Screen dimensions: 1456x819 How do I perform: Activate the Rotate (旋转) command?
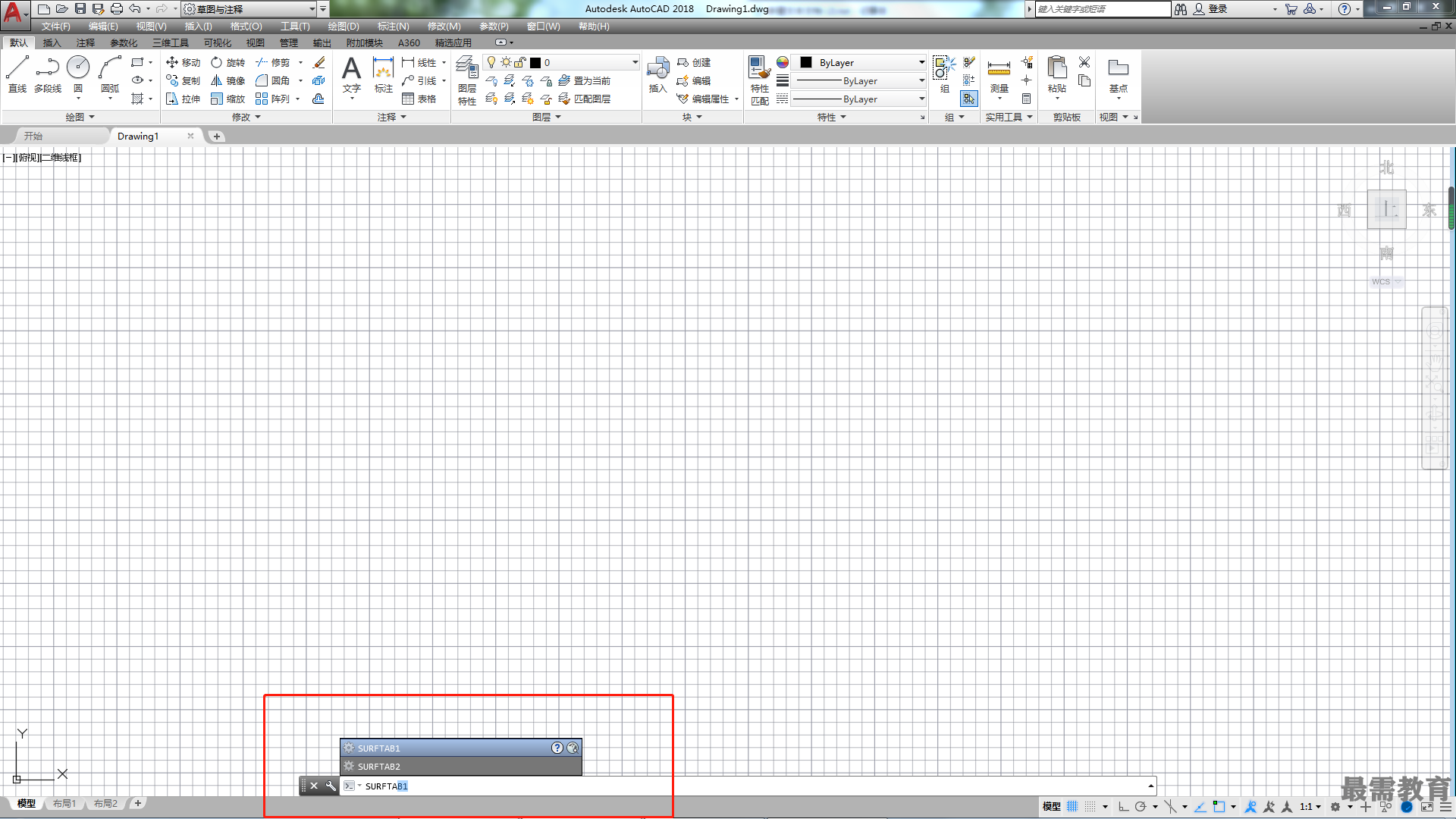(228, 62)
